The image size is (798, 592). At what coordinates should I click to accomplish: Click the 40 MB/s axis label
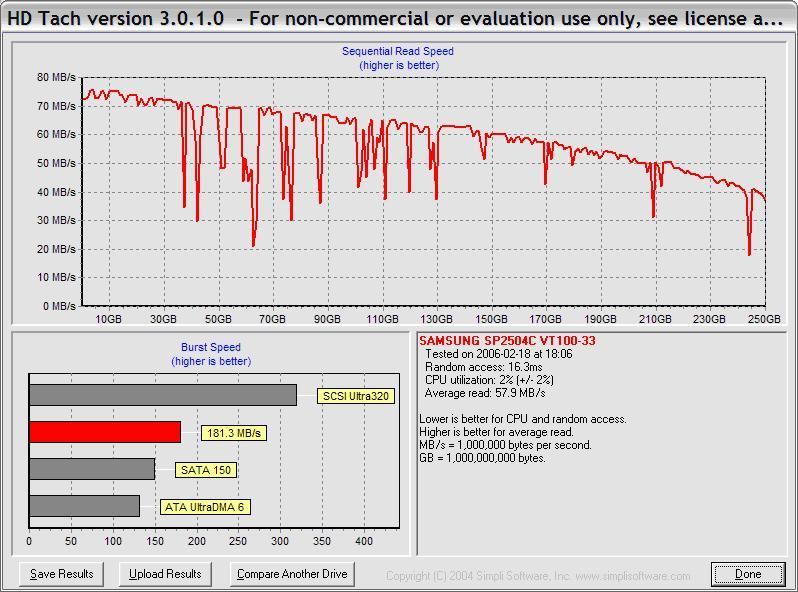click(x=56, y=192)
